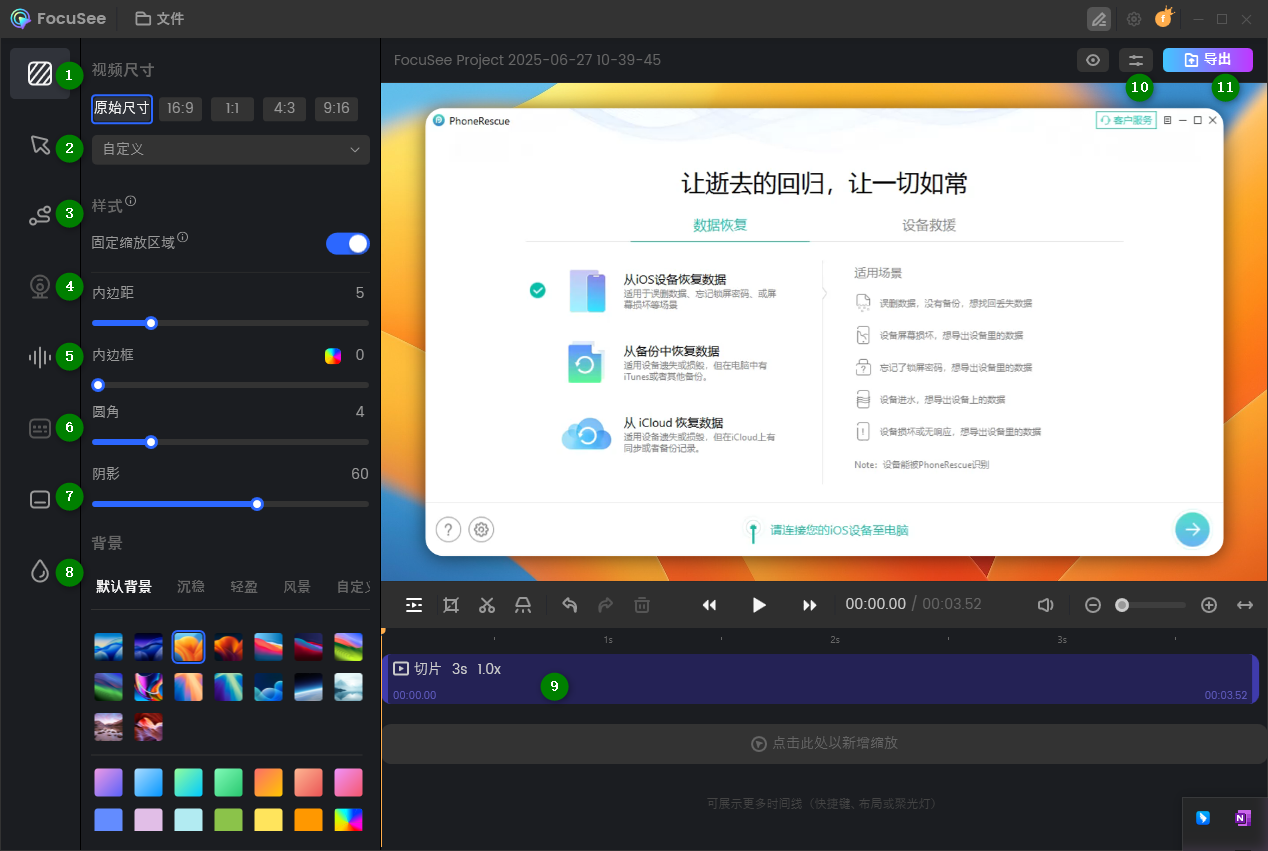Screen dimensions: 1268x851
Task: Open FocuSee settings gear in title bar
Action: (x=1133, y=19)
